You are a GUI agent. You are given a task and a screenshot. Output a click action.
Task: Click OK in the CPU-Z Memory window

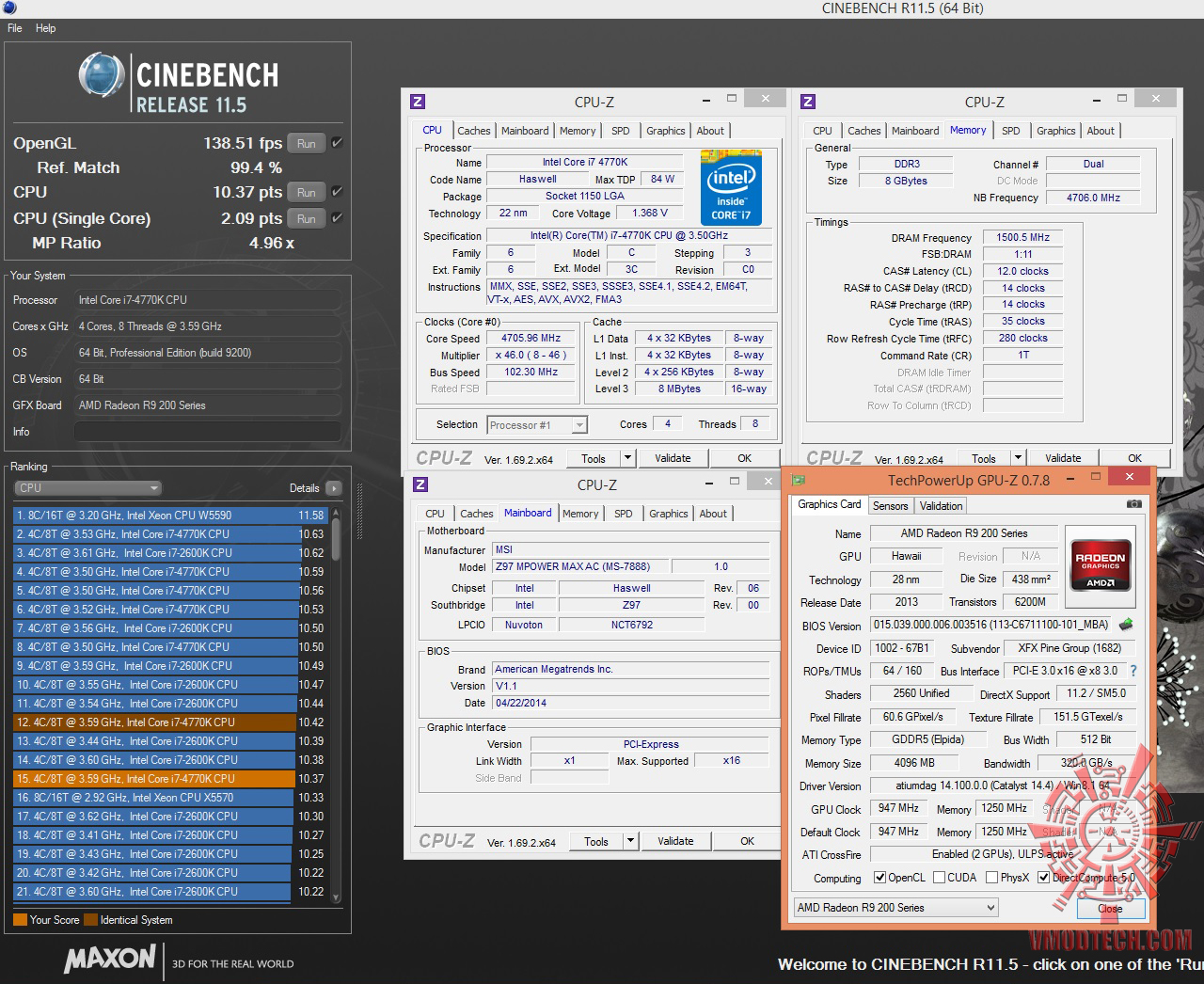[x=1135, y=458]
